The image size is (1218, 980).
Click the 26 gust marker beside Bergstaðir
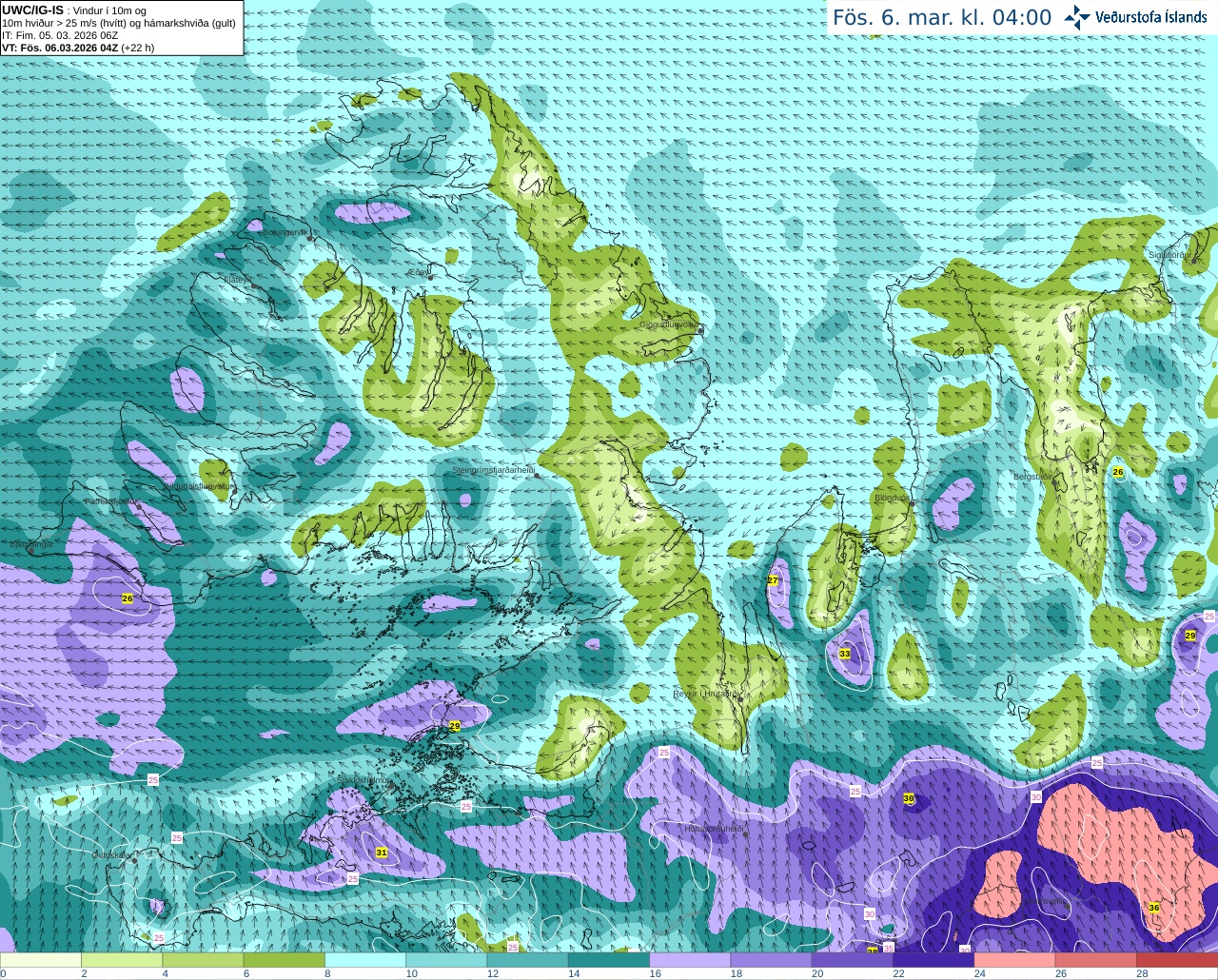pos(1118,472)
